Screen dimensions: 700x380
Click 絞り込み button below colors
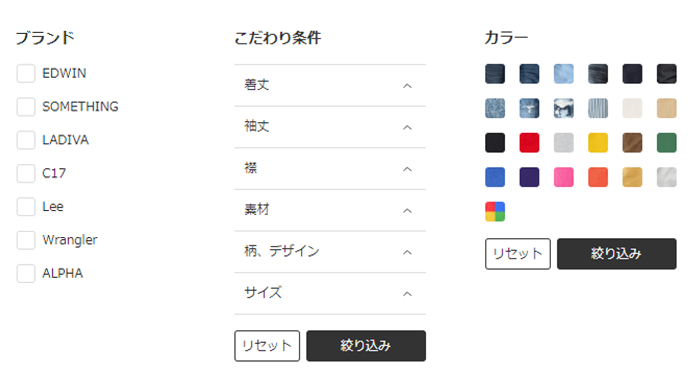pos(617,254)
